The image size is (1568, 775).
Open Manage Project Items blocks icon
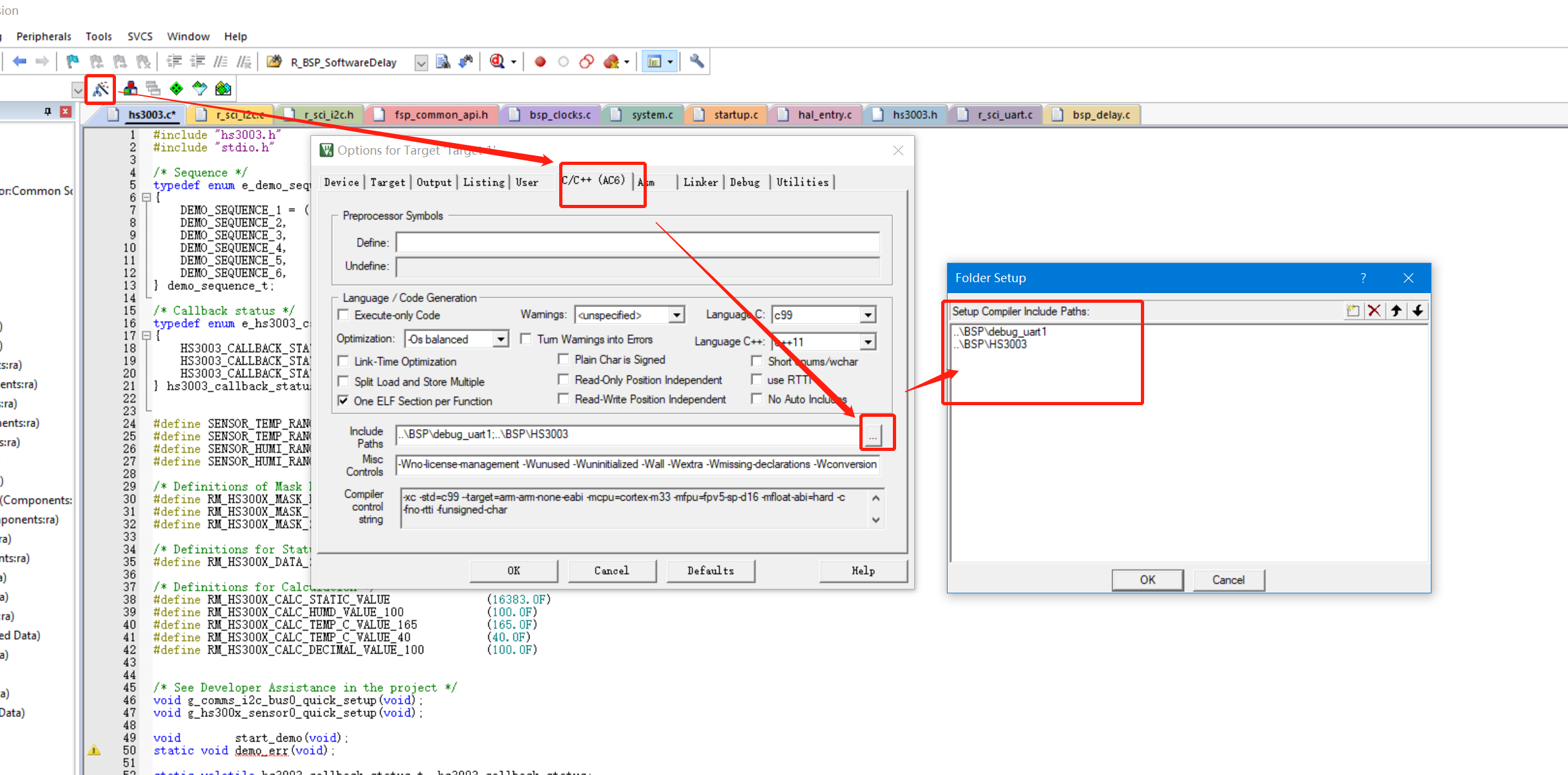130,88
